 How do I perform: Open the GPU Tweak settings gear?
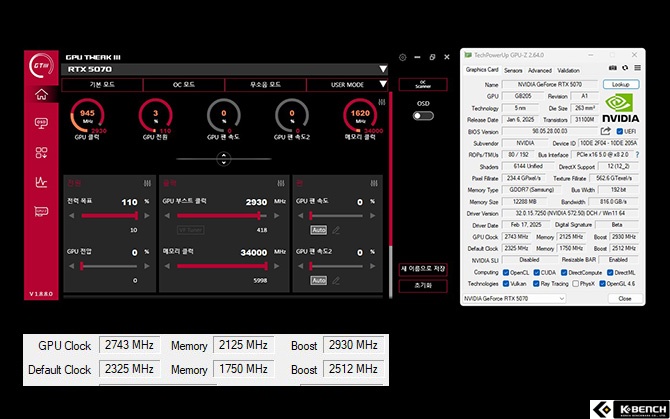click(403, 57)
